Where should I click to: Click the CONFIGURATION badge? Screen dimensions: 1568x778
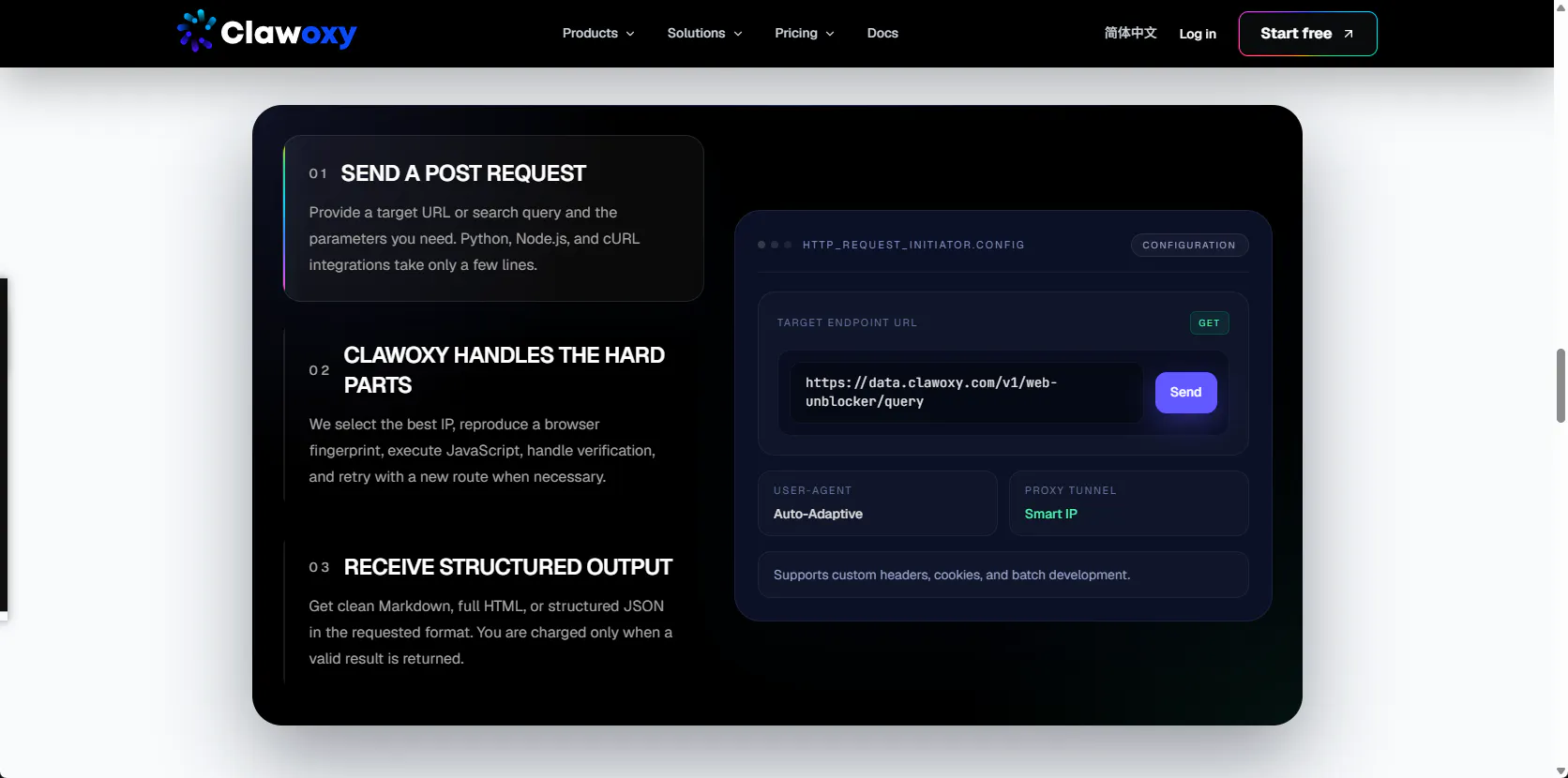pos(1189,246)
